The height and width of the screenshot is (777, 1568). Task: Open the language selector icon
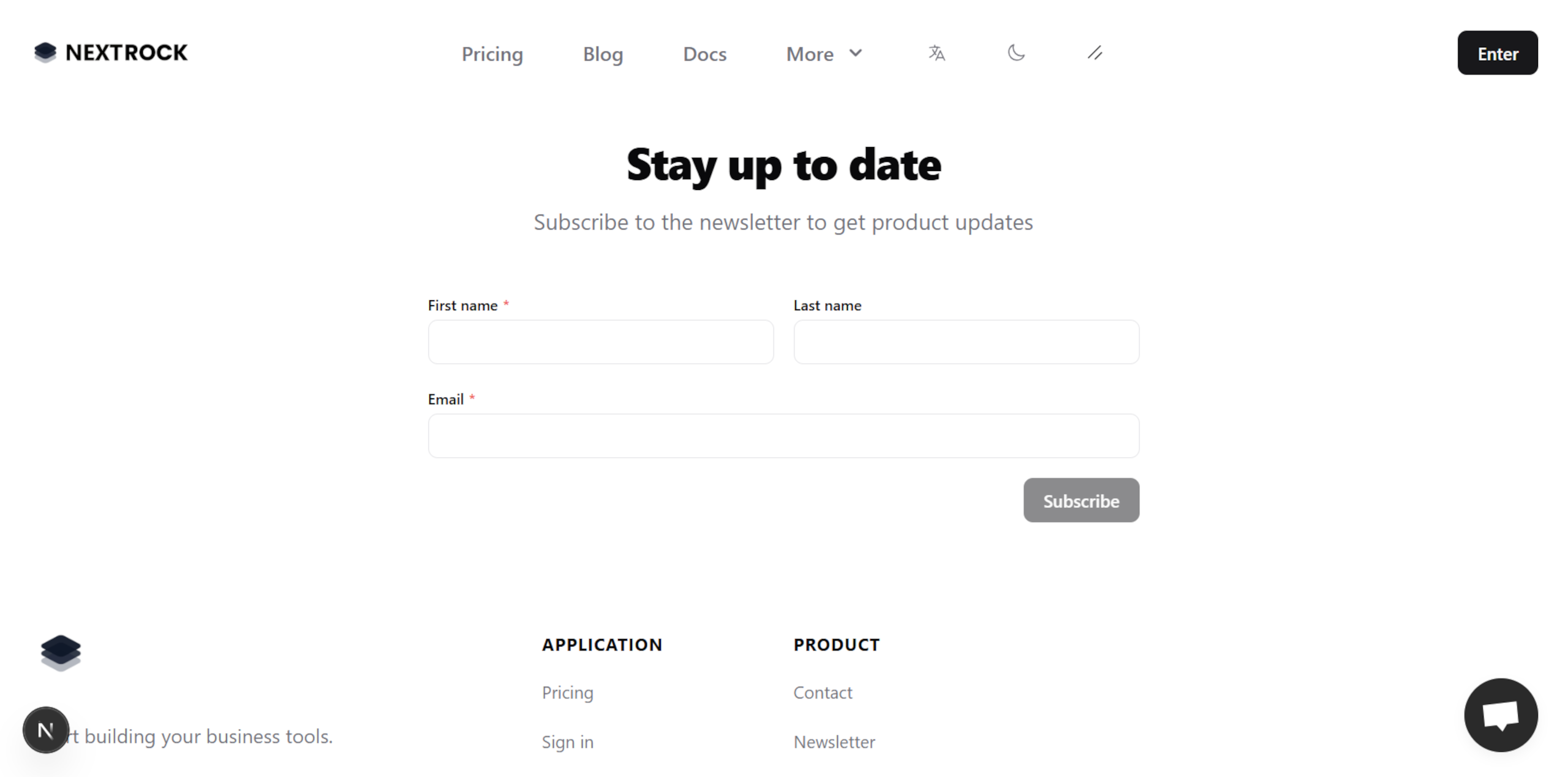(937, 54)
